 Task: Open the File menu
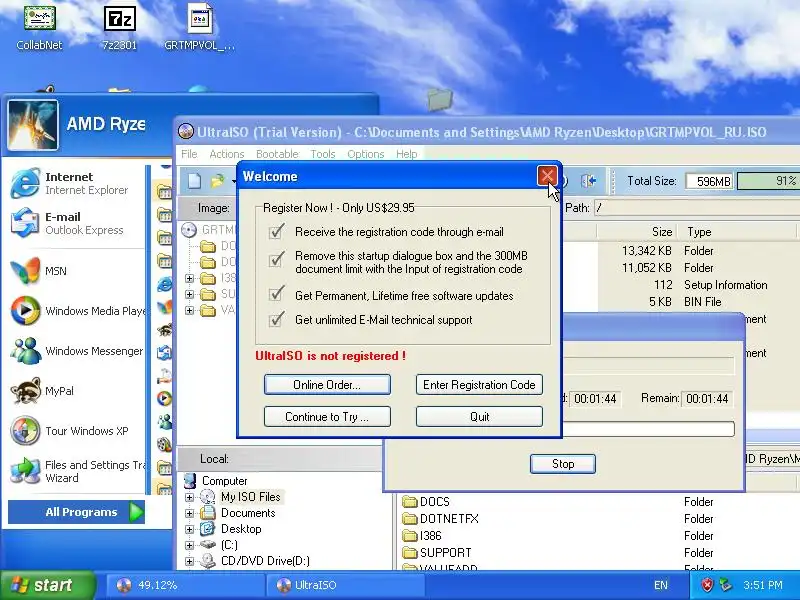[x=189, y=154]
